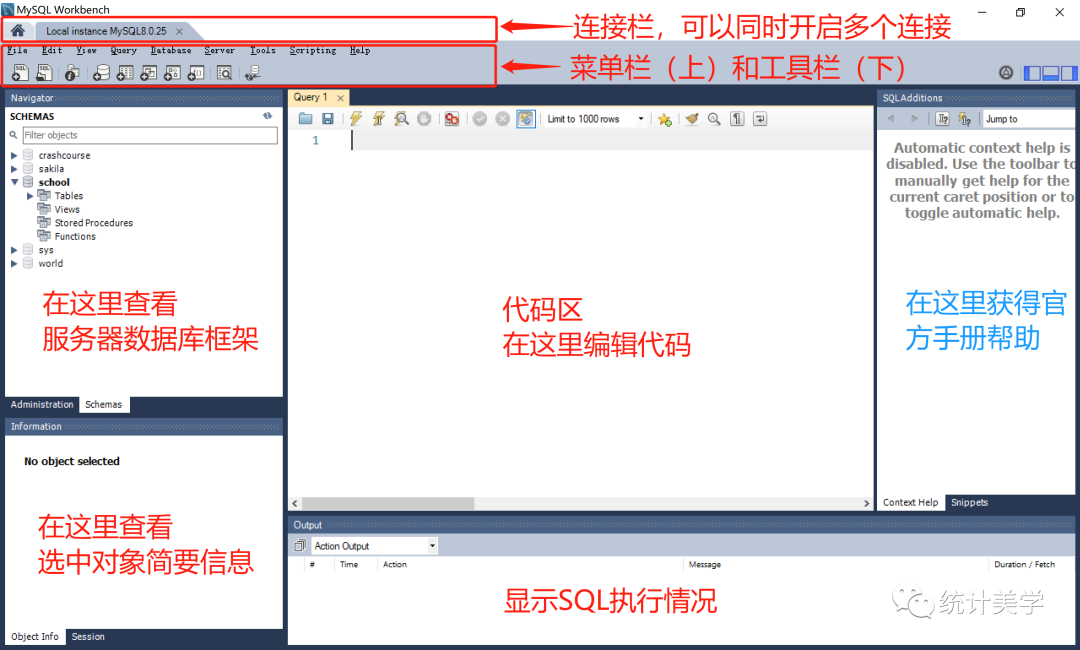Create a new schema icon
The image size is (1080, 650).
pyautogui.click(x=101, y=73)
